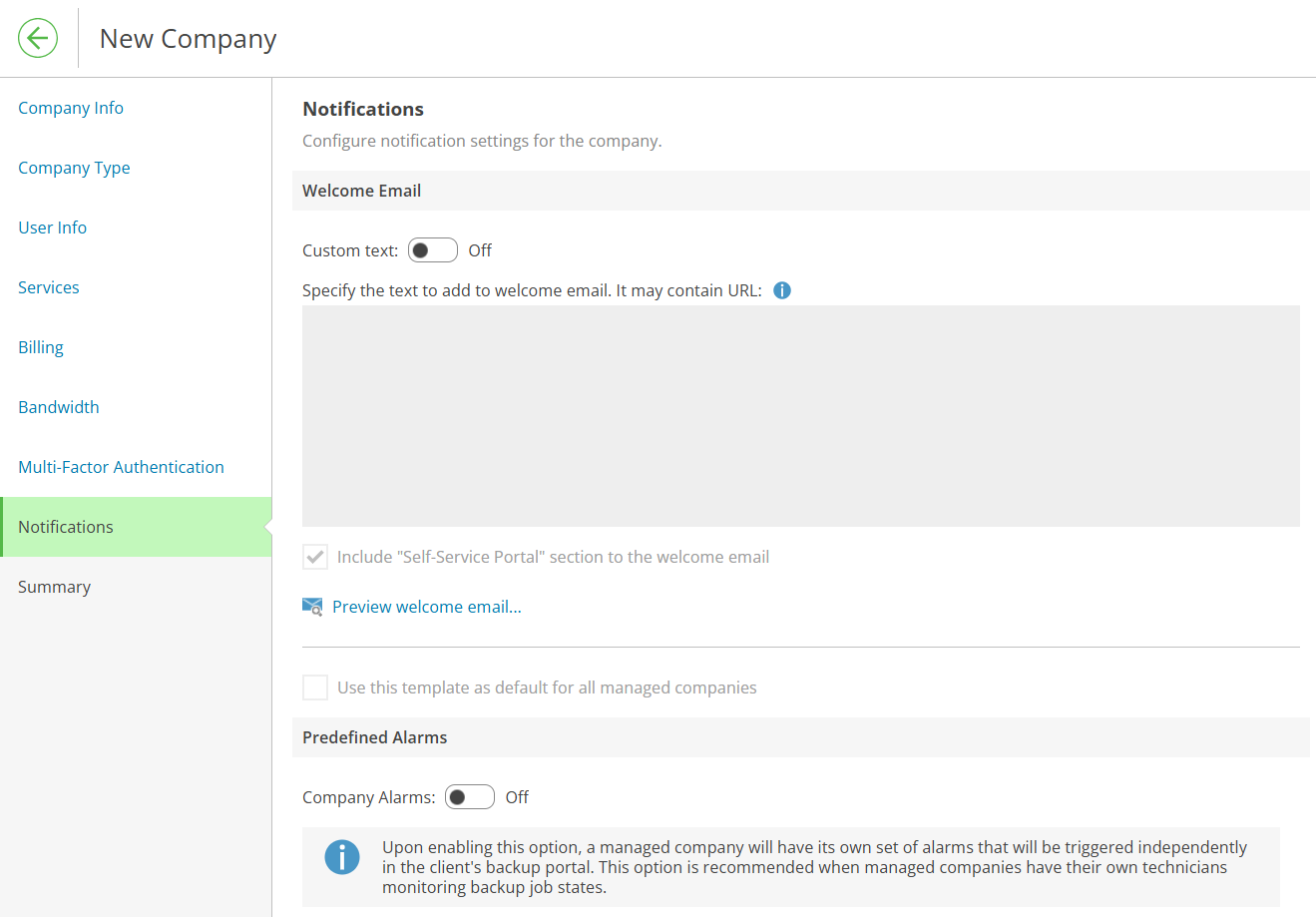Click inside the welcome email text area
The width and height of the screenshot is (1316, 917).
tap(801, 416)
